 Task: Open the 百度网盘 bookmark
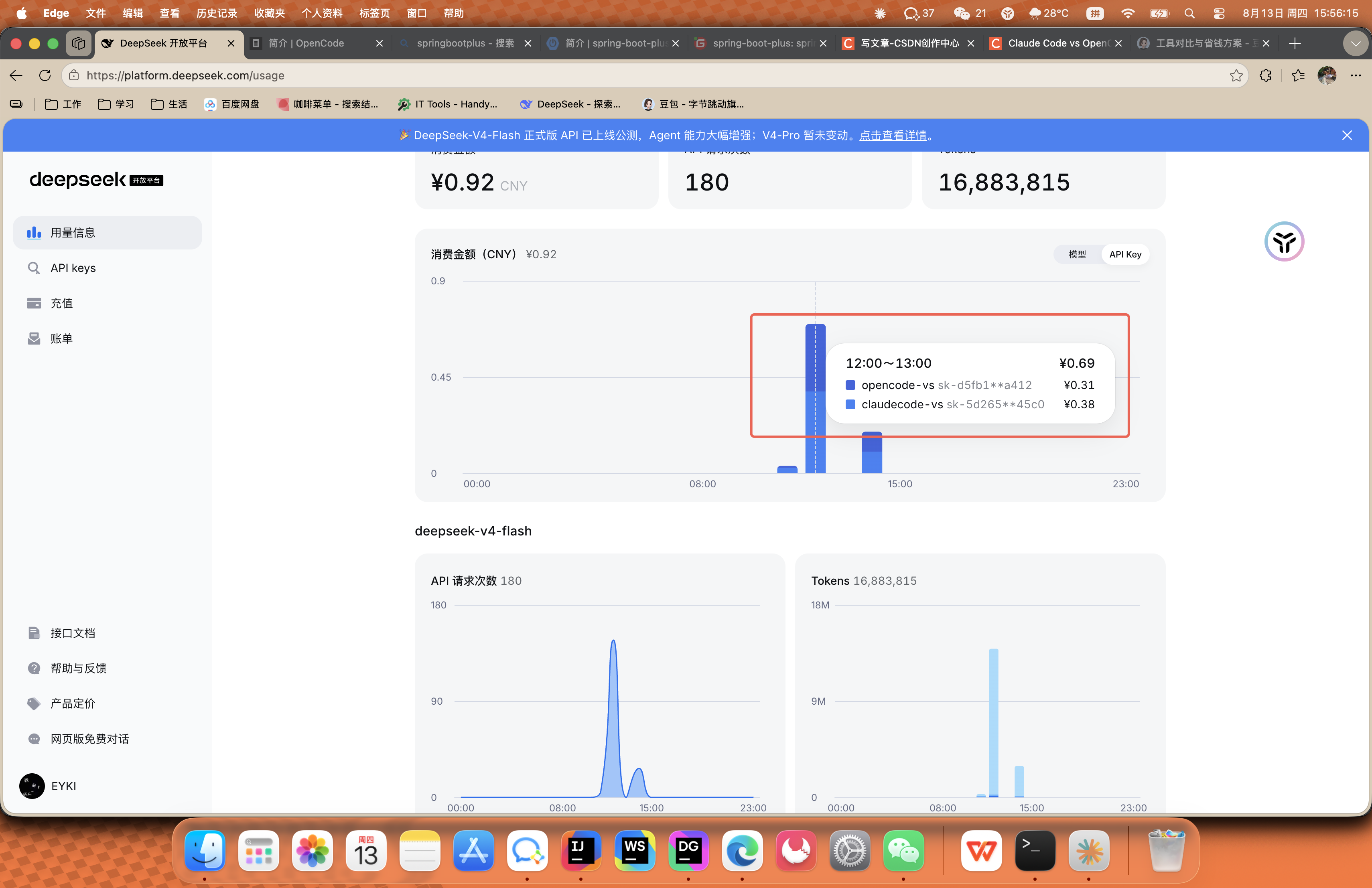[x=232, y=104]
